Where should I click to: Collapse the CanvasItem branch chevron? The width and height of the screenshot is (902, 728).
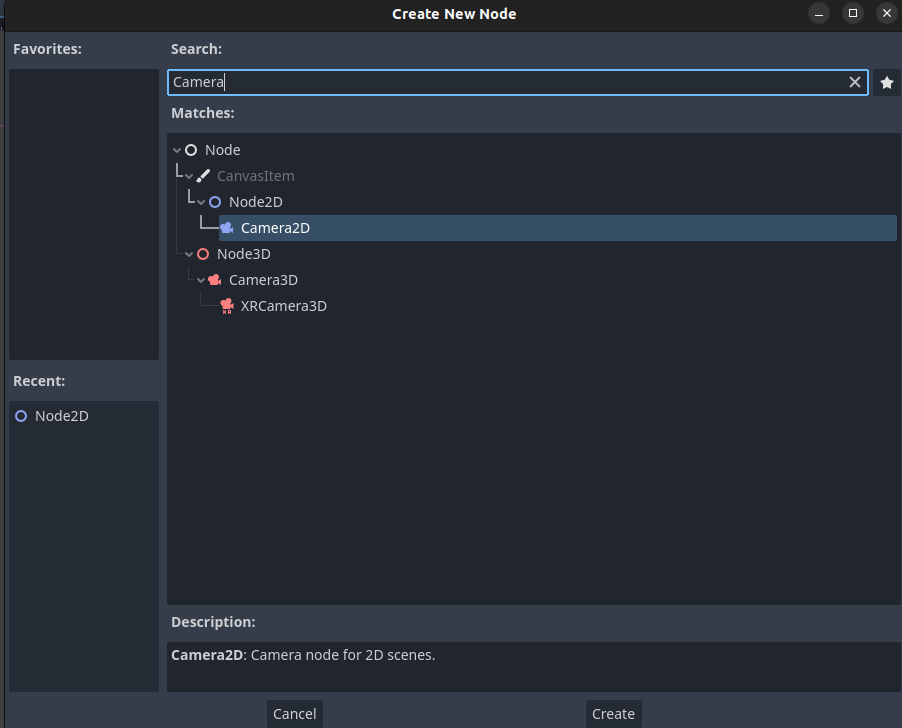(x=189, y=176)
